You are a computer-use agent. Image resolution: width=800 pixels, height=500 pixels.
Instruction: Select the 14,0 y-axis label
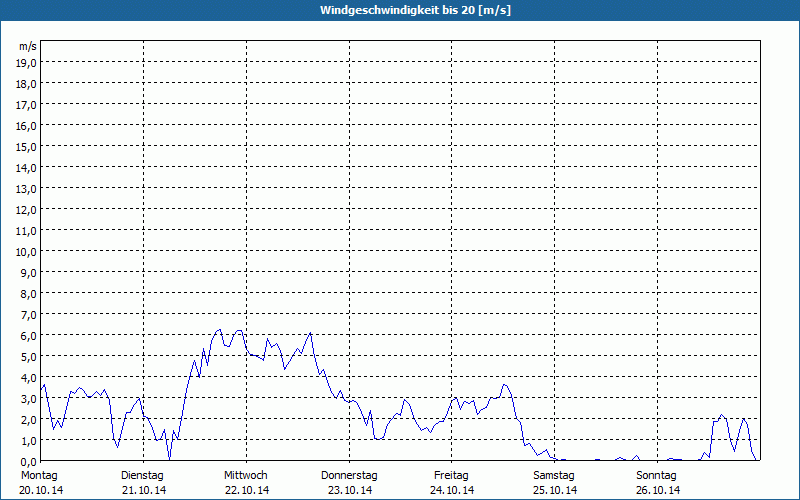(27, 168)
